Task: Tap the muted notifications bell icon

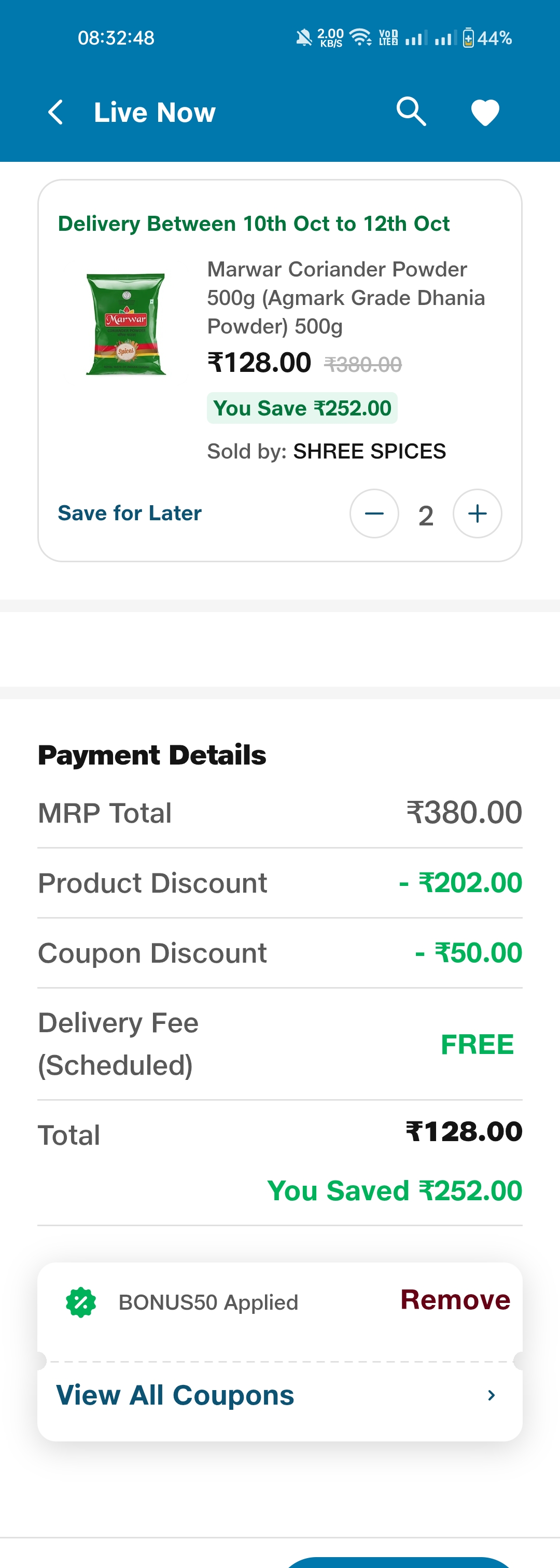Action: [303, 38]
